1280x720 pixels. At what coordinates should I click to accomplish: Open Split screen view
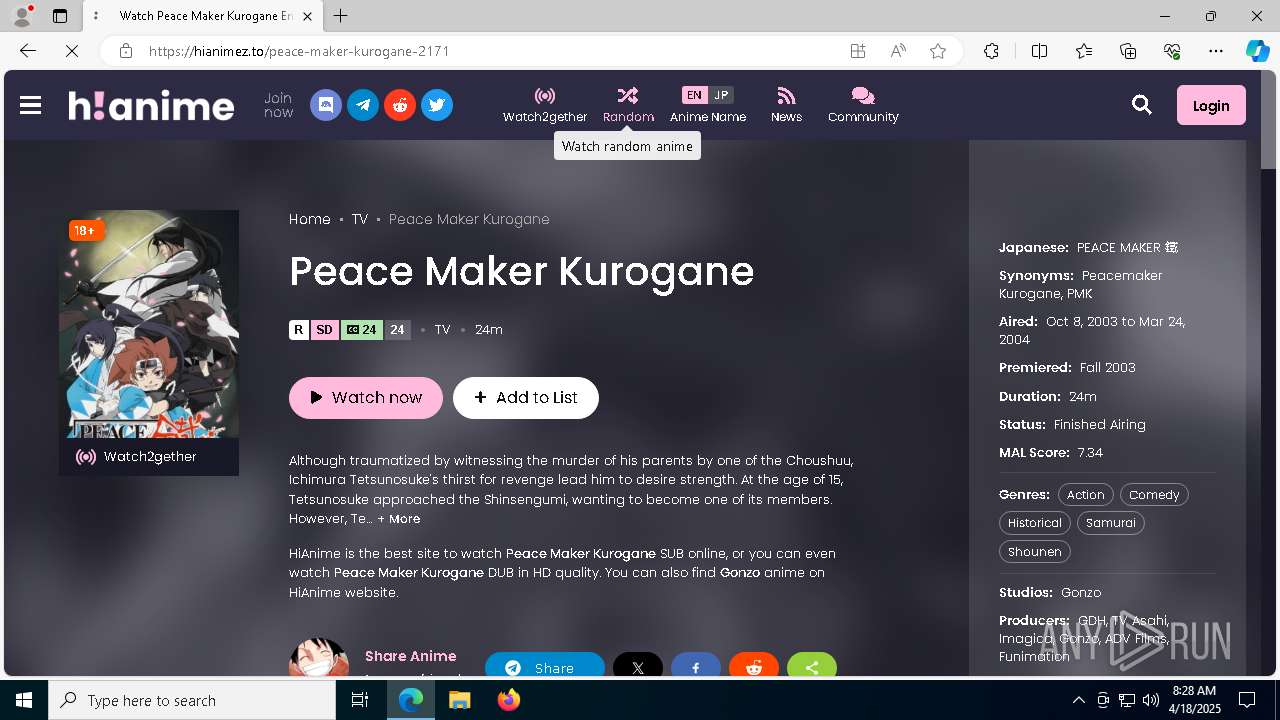tap(1039, 51)
